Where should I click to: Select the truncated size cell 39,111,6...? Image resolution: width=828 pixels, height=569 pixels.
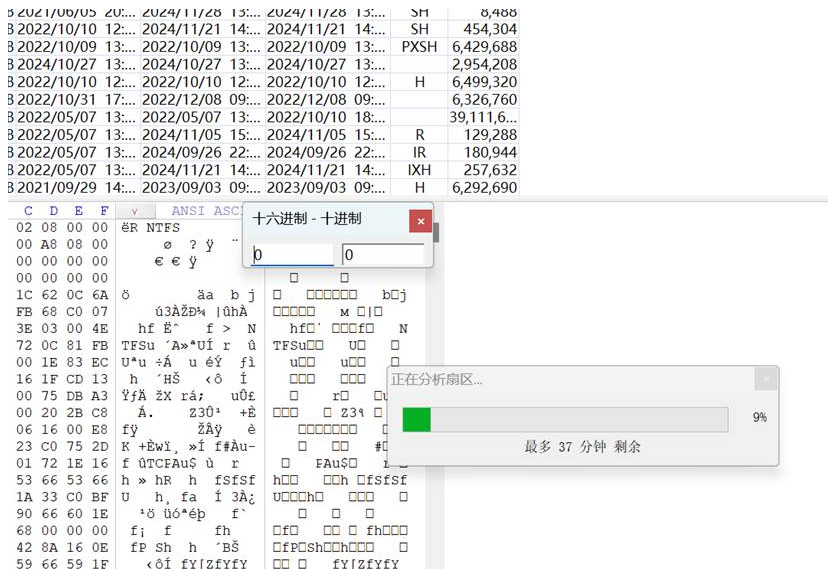[x=484, y=117]
